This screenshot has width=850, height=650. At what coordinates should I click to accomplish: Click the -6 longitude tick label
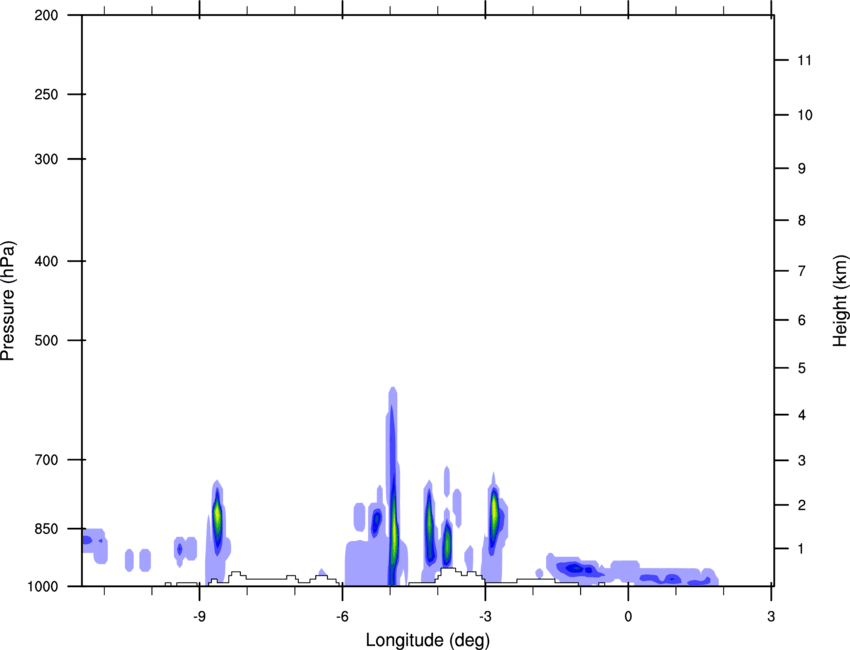pos(342,616)
